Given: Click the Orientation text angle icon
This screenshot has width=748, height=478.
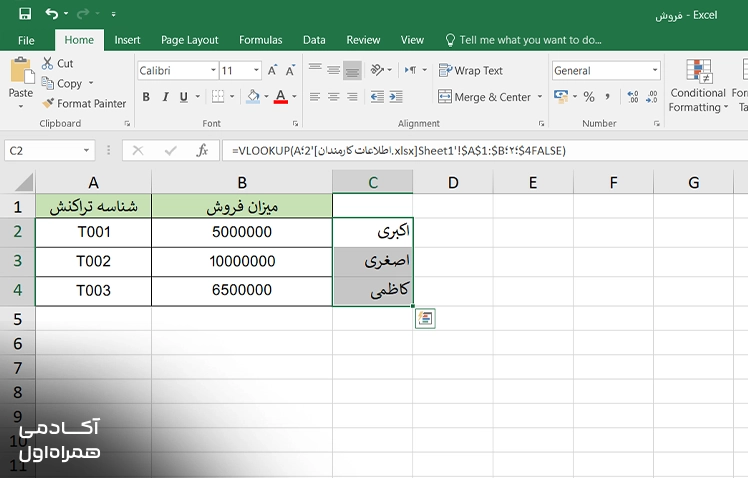Looking at the screenshot, I should click(377, 70).
